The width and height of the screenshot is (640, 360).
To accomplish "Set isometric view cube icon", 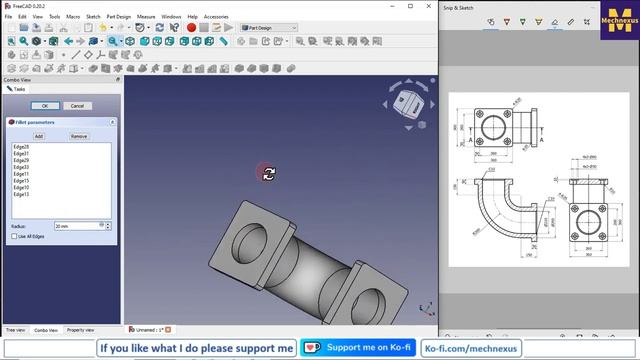I will [130, 41].
